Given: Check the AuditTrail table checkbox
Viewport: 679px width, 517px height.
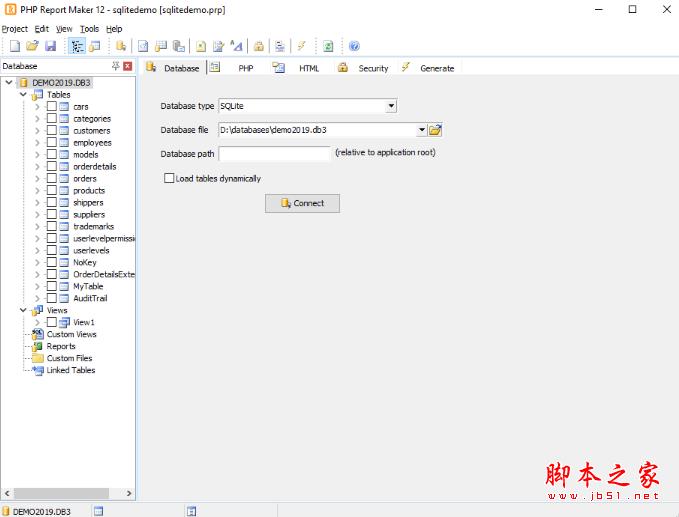Looking at the screenshot, I should 52,298.
